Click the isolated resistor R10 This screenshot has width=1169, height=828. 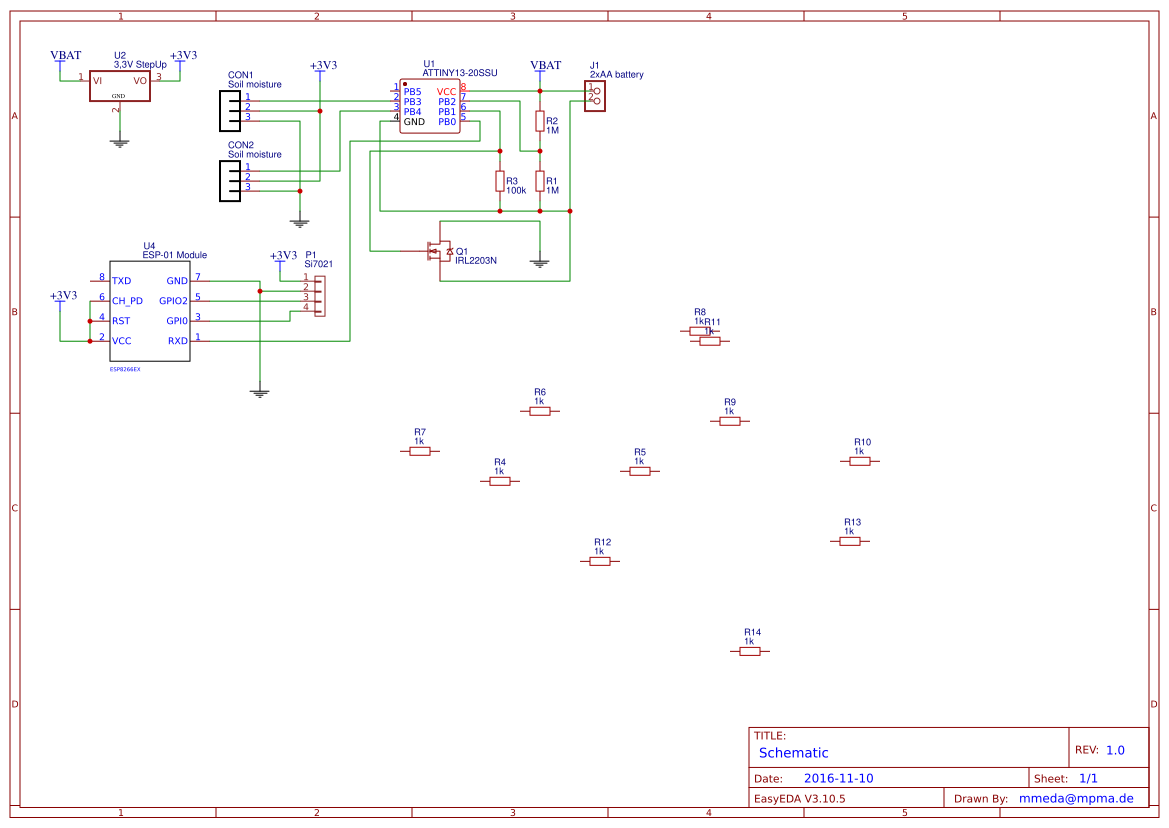click(861, 460)
